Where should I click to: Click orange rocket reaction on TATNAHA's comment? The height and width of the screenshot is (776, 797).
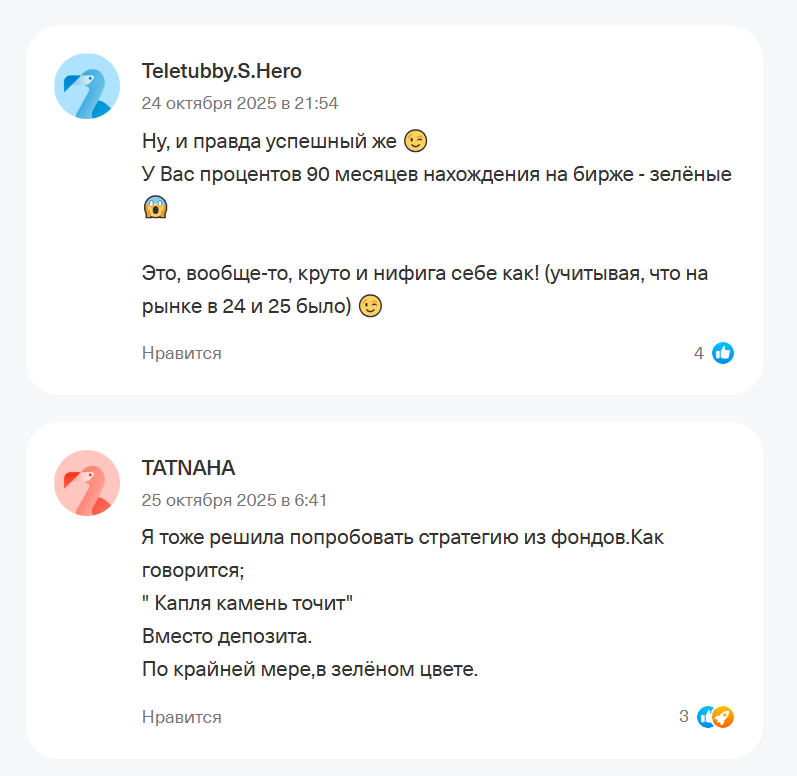pyautogui.click(x=724, y=717)
